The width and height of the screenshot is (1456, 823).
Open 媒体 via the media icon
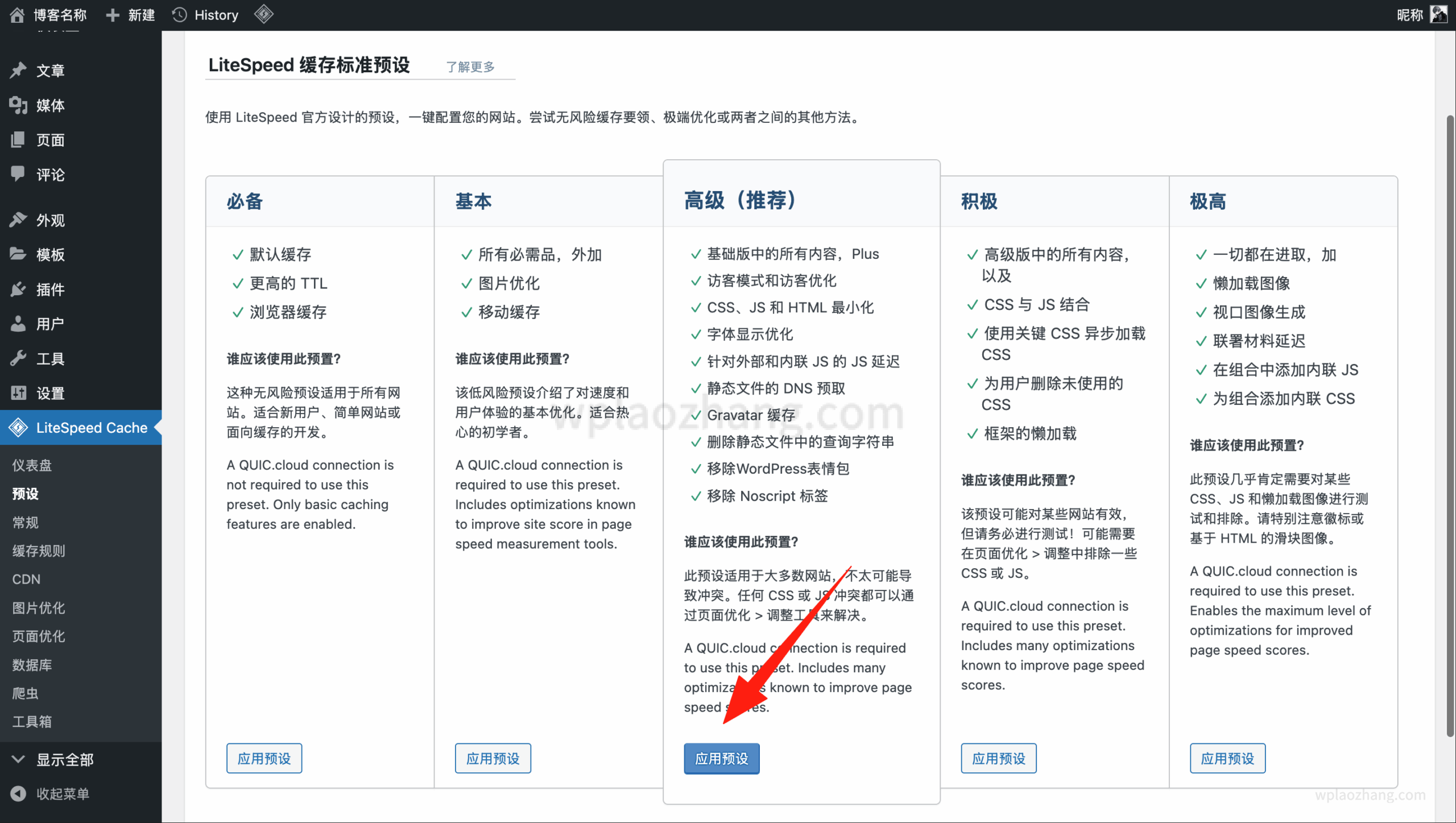point(18,105)
